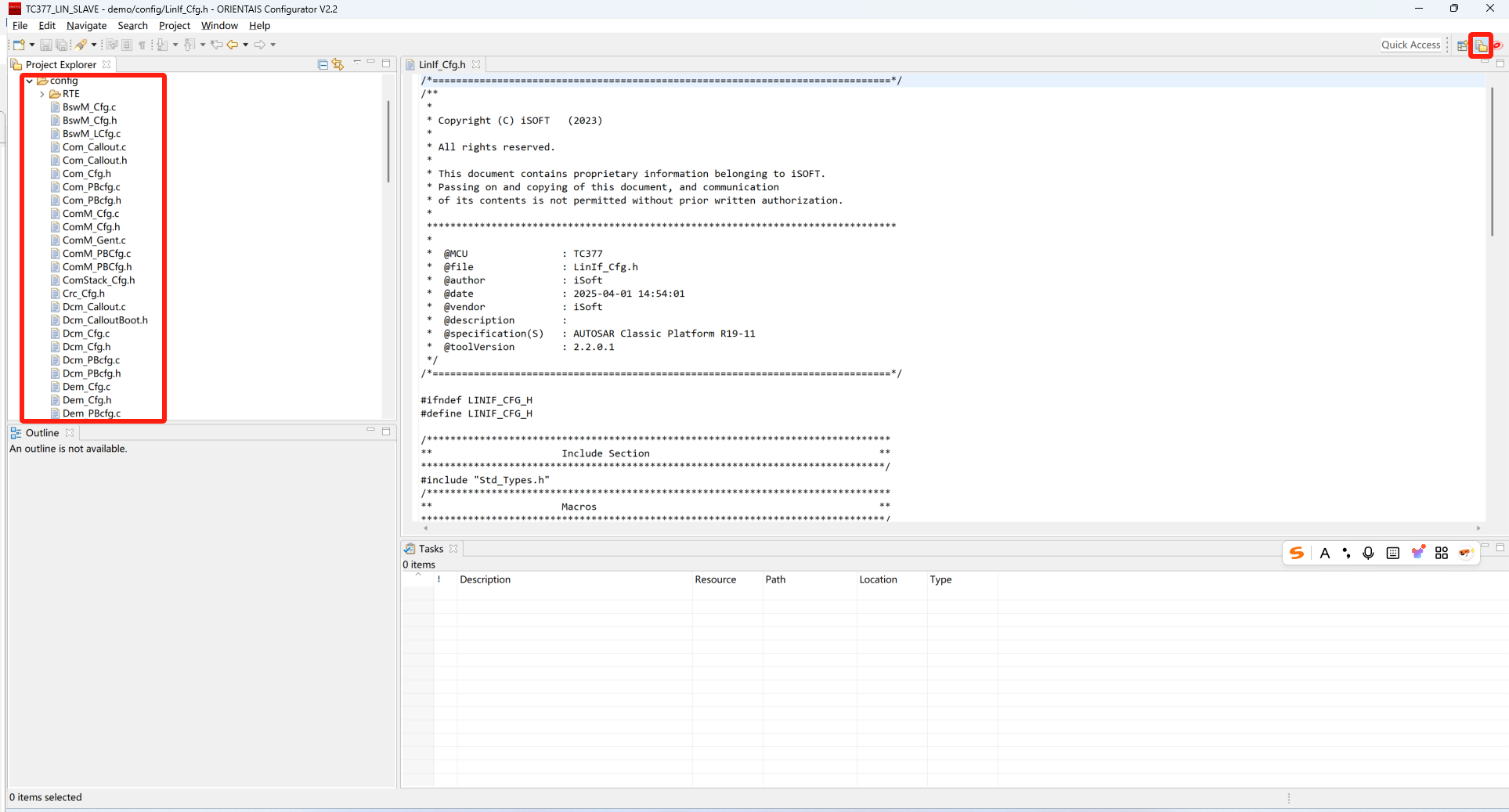The height and width of the screenshot is (812, 1509).
Task: Click the Back navigation arrow icon
Action: [x=233, y=45]
